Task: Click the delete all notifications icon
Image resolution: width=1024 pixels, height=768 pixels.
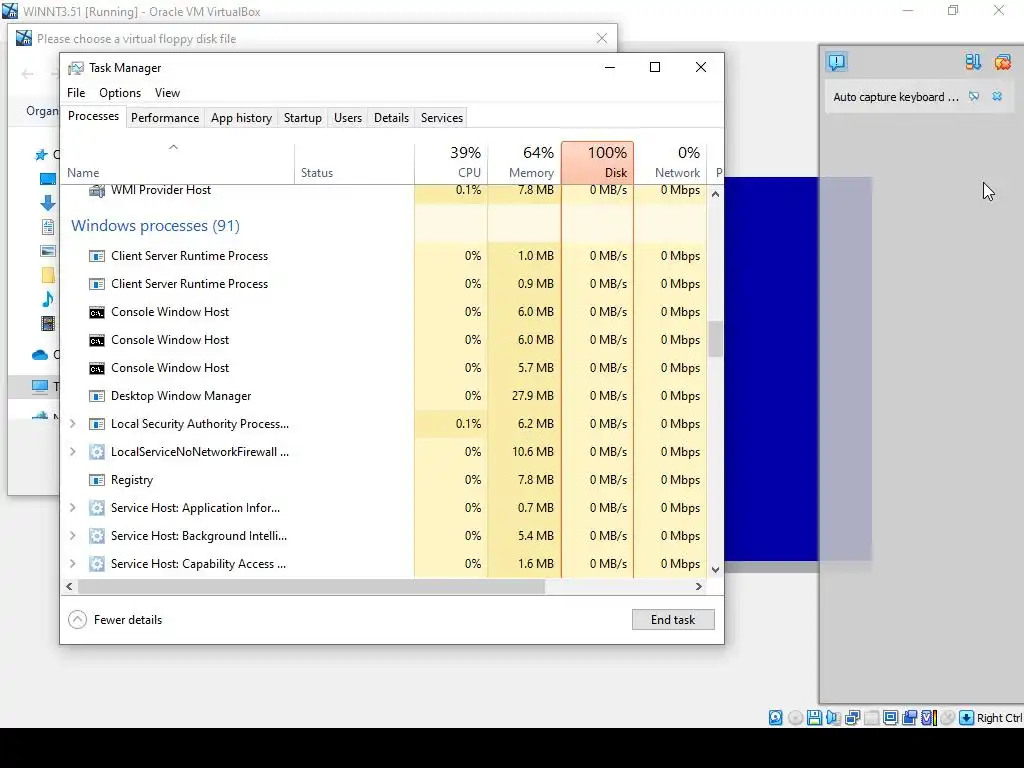Action: [x=1002, y=62]
